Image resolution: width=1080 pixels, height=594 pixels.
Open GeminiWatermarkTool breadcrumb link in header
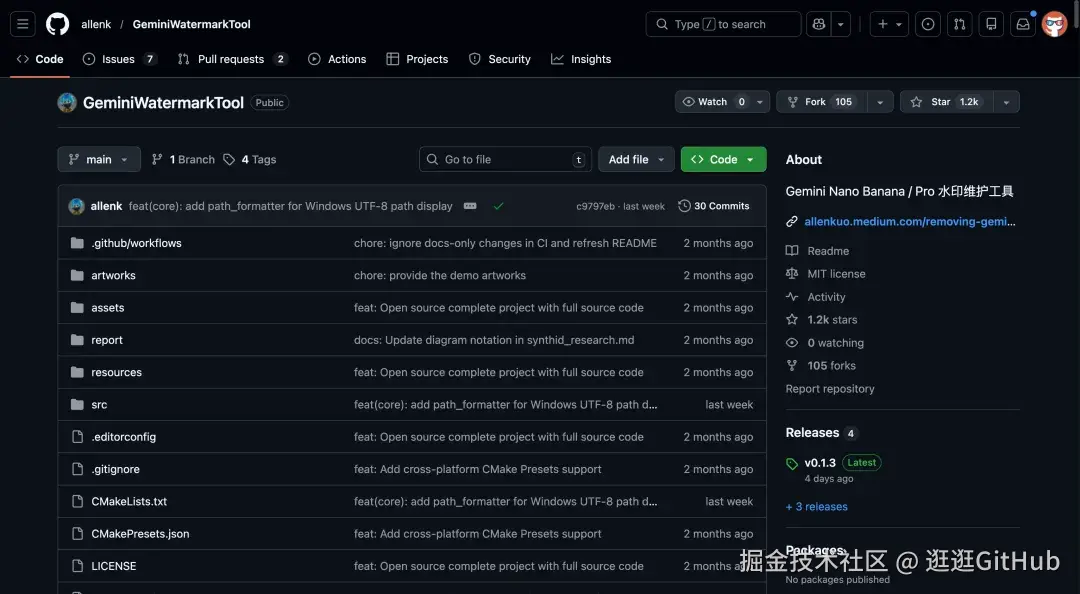pos(191,24)
